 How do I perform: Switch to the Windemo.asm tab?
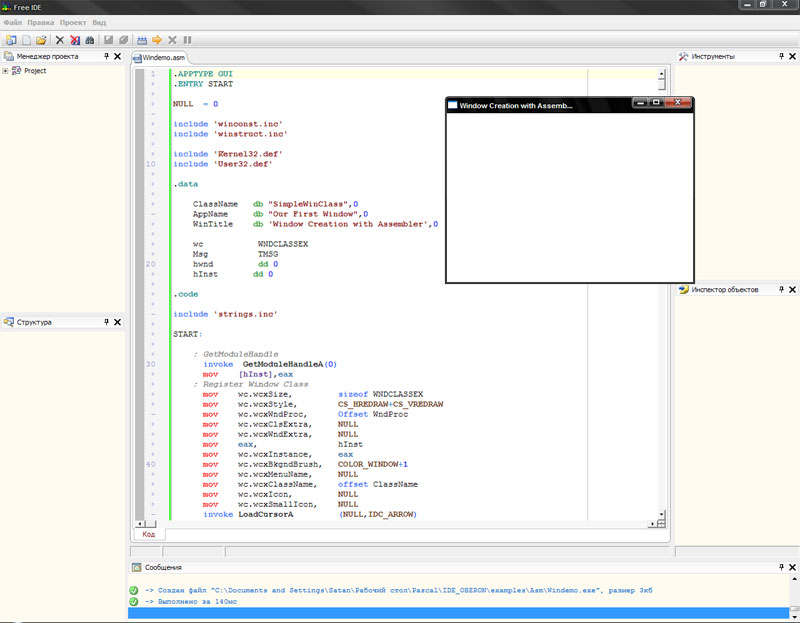[x=164, y=58]
